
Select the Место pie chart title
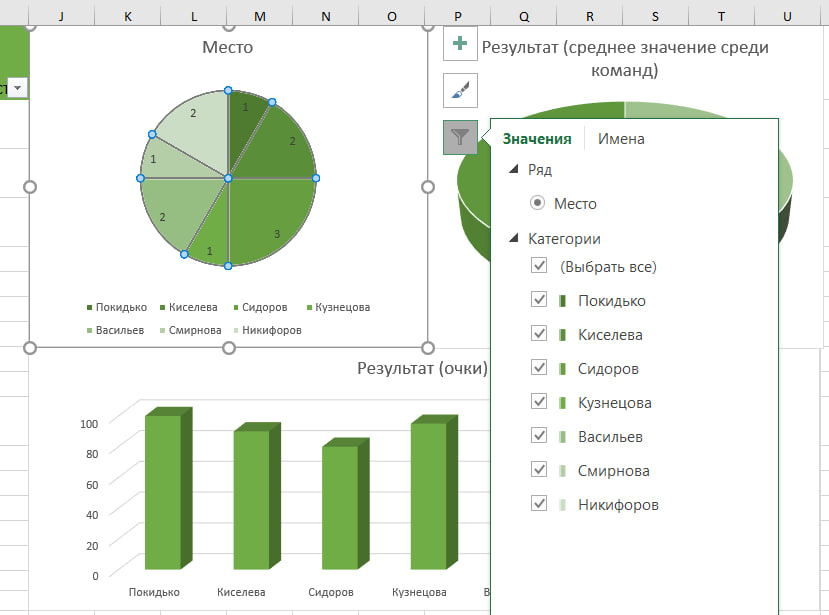228,47
